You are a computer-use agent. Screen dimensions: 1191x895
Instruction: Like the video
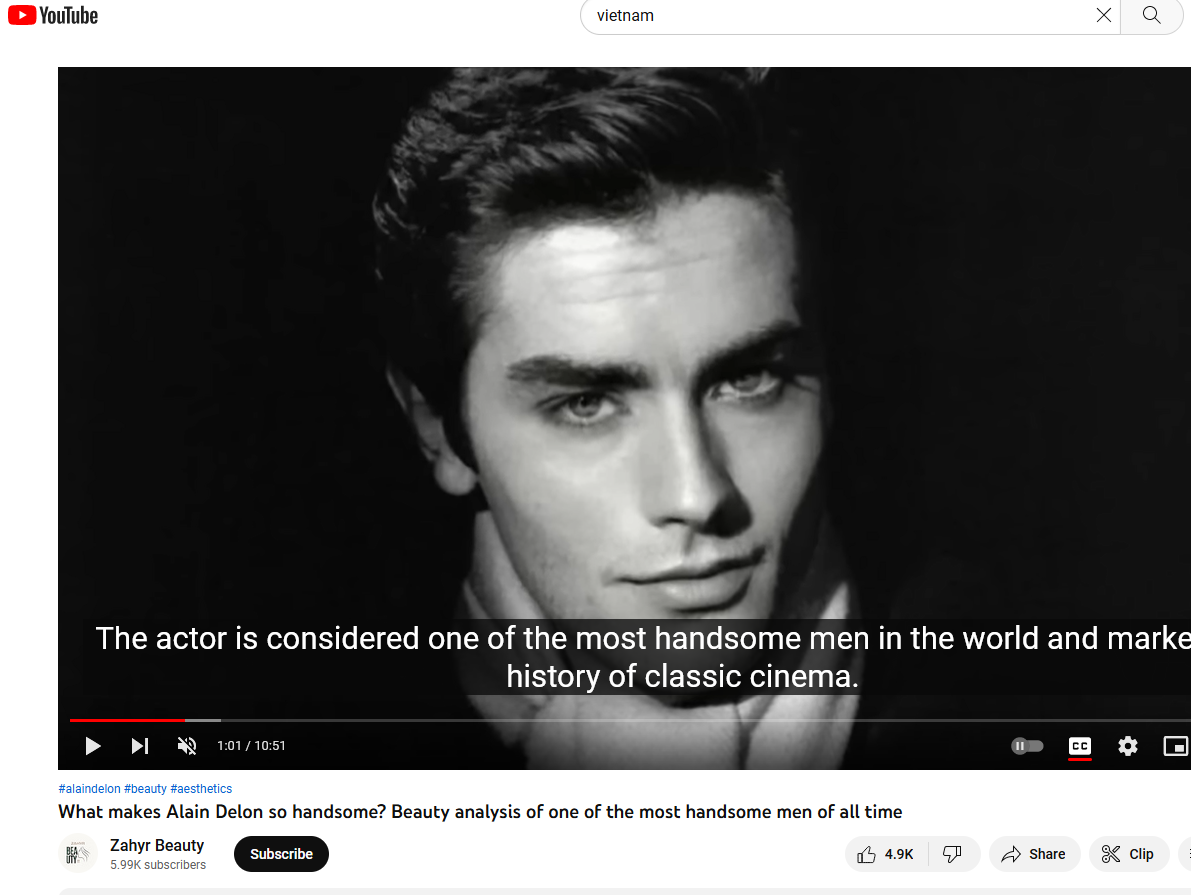coord(886,854)
